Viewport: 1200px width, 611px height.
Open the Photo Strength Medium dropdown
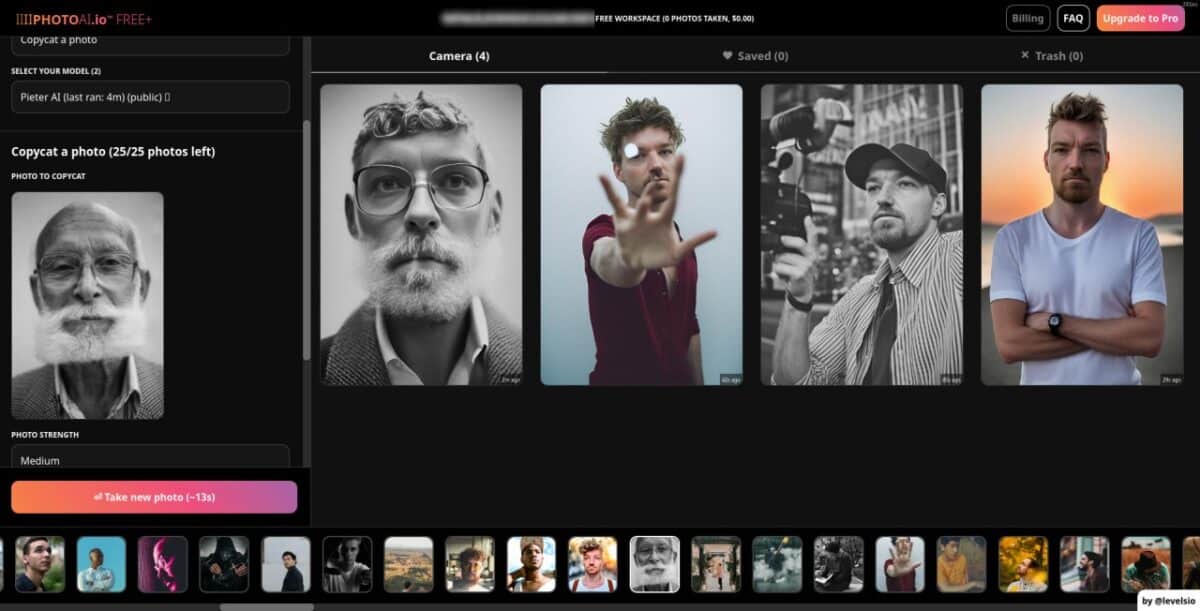tap(150, 459)
